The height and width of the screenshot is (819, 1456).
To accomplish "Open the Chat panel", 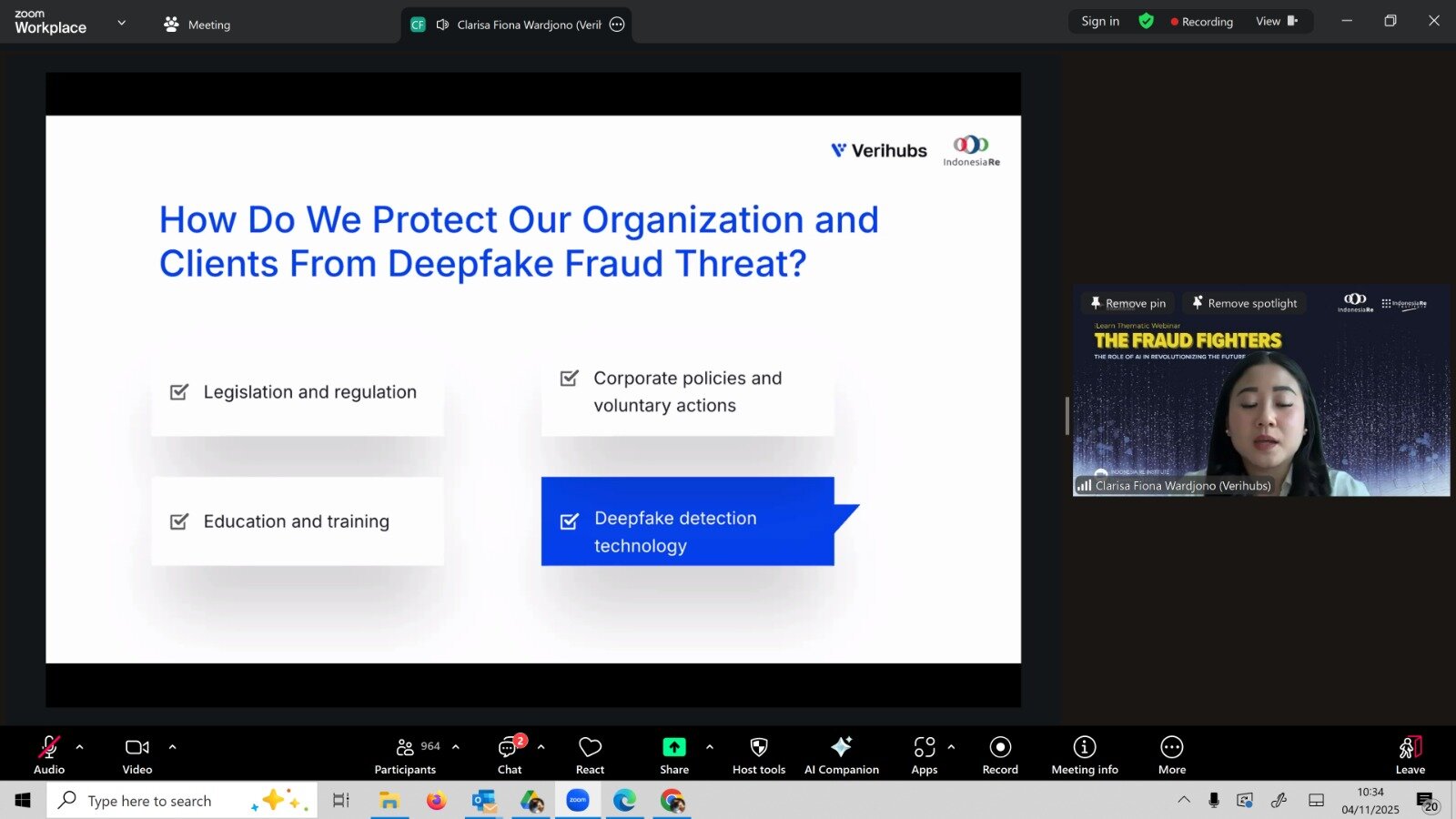I will tap(510, 755).
